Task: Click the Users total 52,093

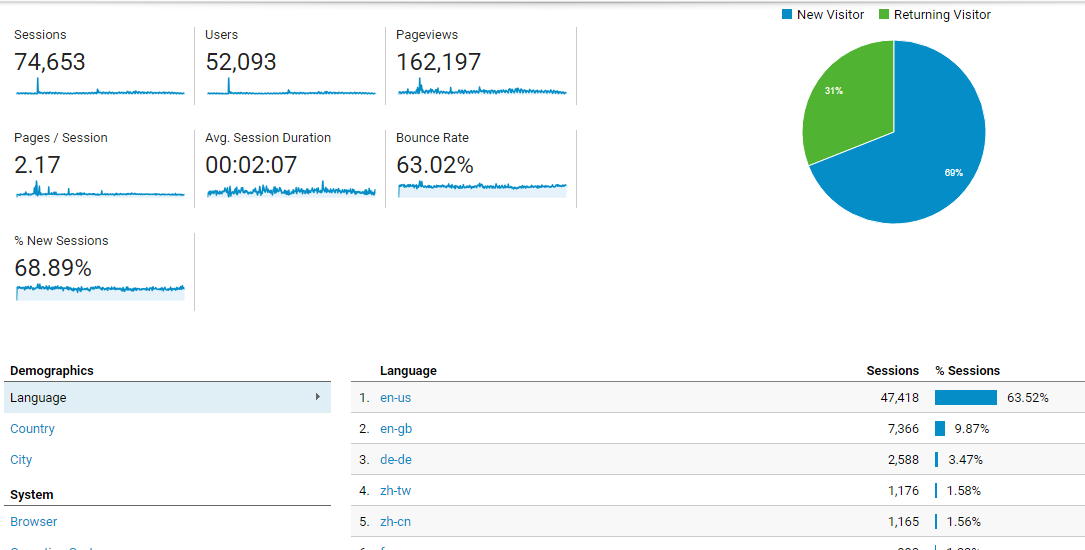Action: pos(241,62)
